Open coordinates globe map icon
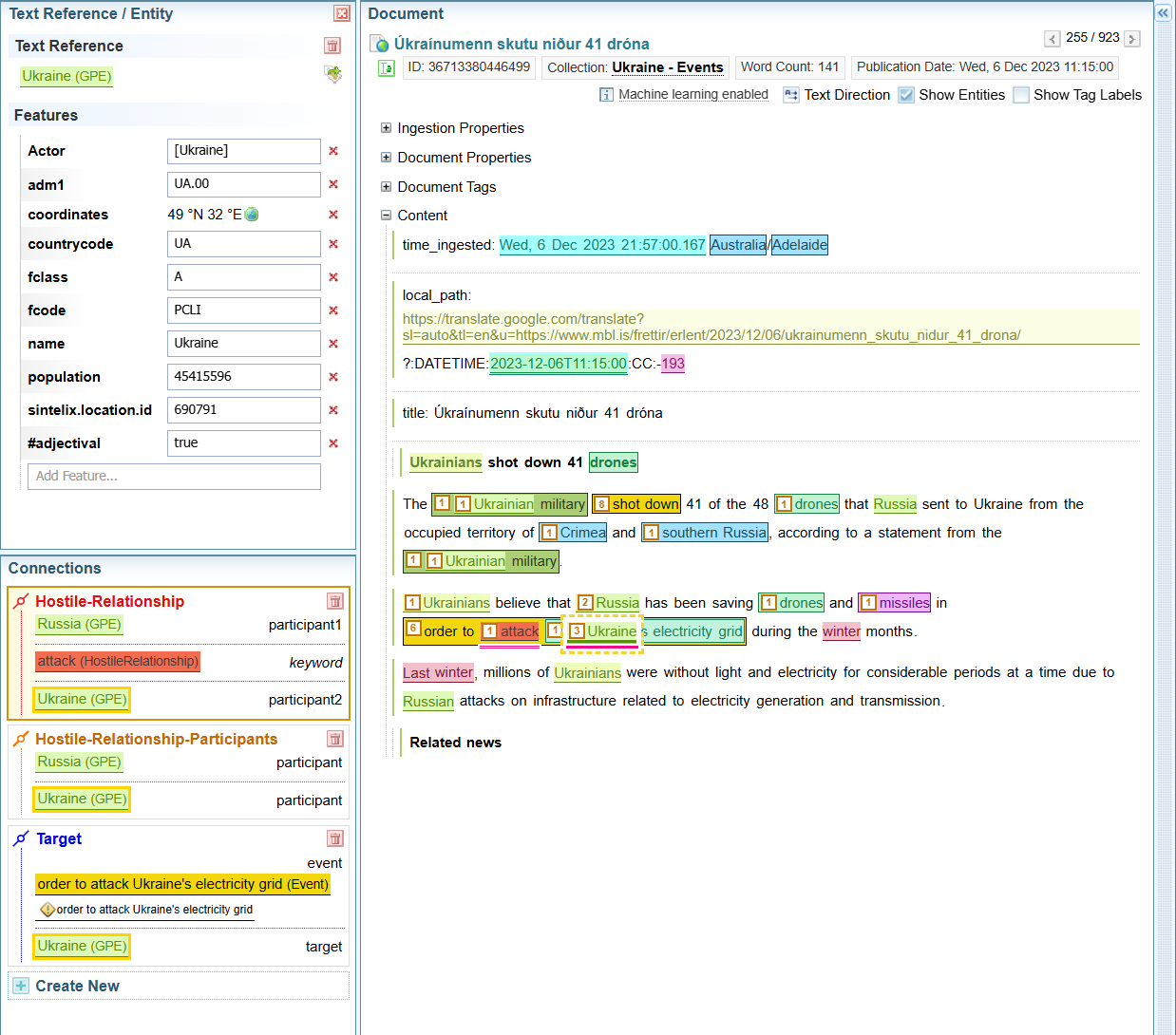 252,215
